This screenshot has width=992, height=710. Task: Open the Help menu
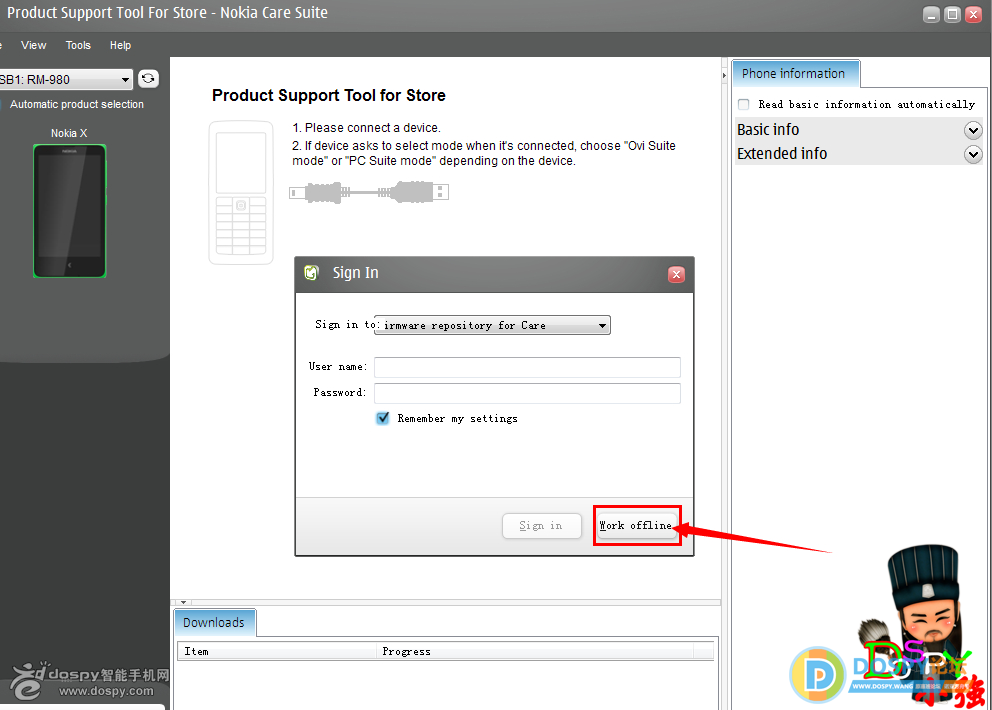120,46
